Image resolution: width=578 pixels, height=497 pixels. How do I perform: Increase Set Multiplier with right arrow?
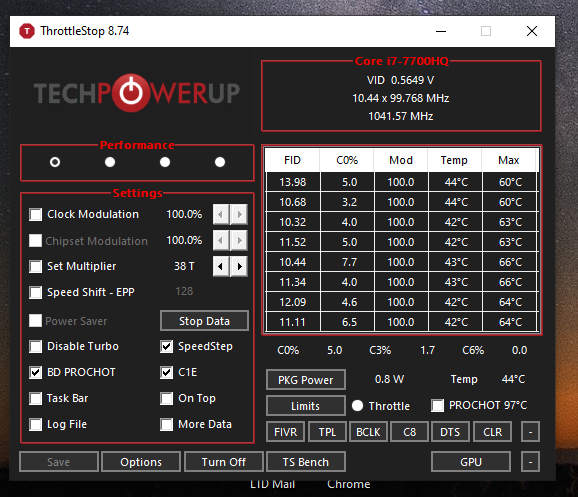tap(239, 266)
